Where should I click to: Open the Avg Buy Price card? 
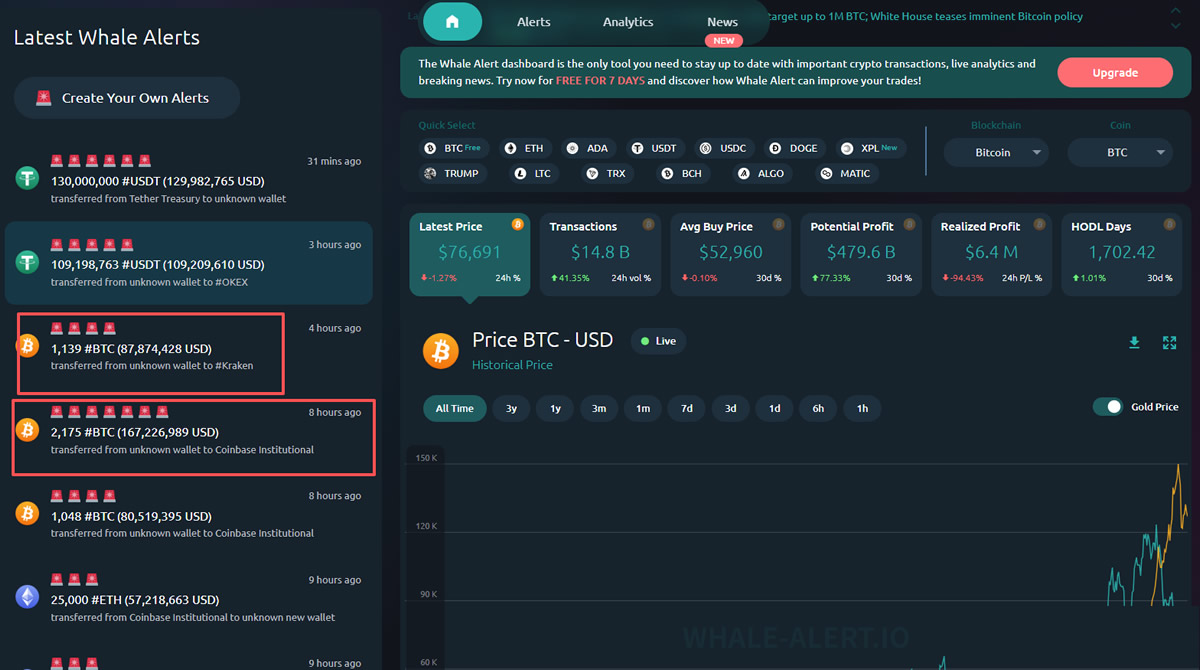730,253
